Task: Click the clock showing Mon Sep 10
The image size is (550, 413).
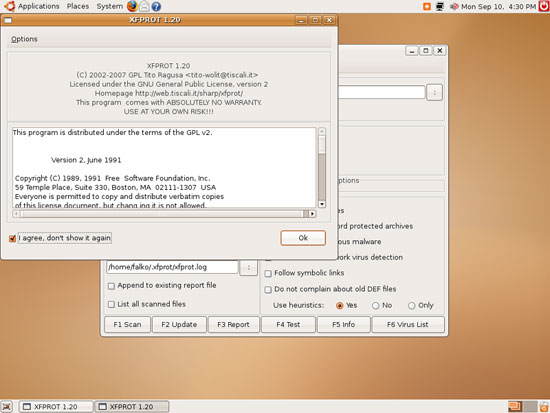Action: coord(498,6)
